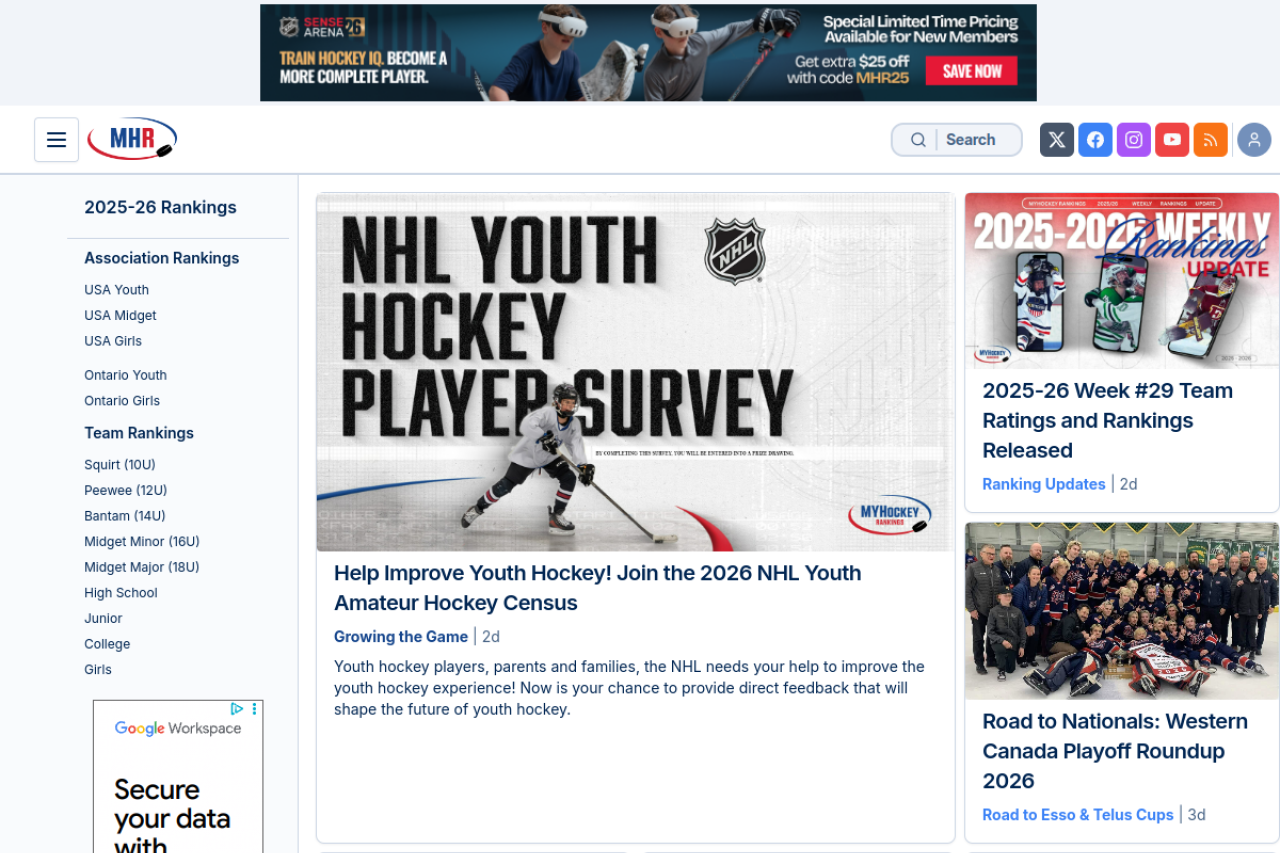Go to Midget Major (18U) rankings
The height and width of the screenshot is (853, 1280).
pyautogui.click(x=141, y=567)
